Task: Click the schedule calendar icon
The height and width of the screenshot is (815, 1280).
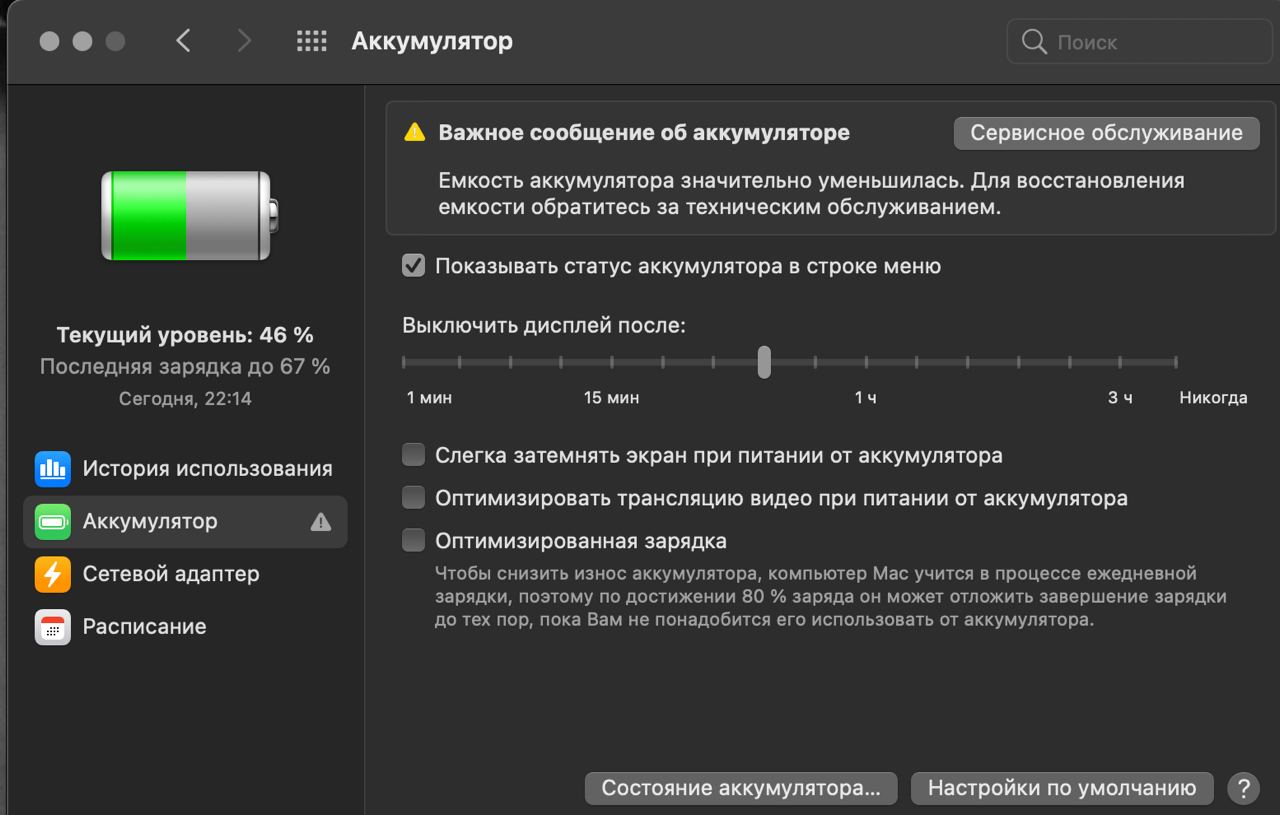Action: tap(53, 627)
